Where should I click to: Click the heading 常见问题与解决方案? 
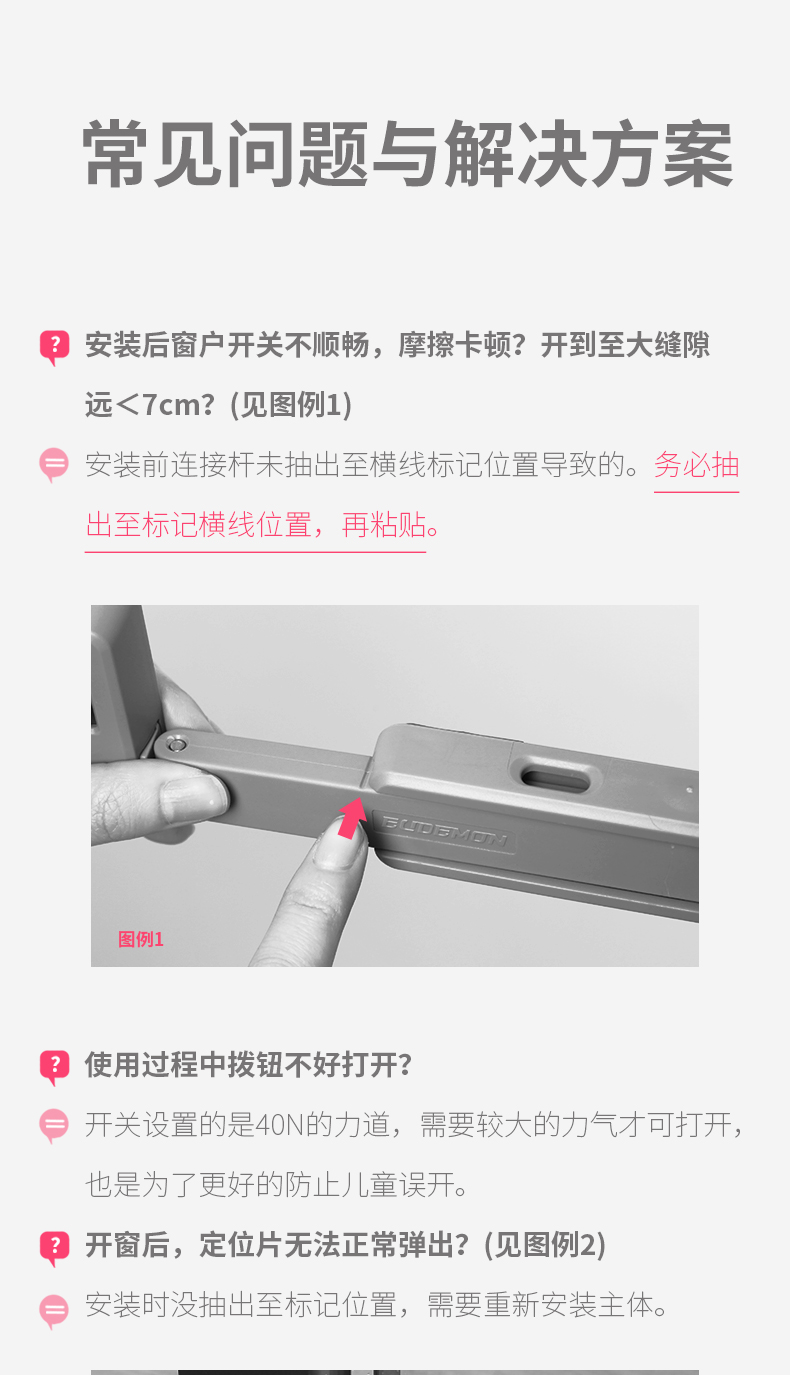click(408, 155)
